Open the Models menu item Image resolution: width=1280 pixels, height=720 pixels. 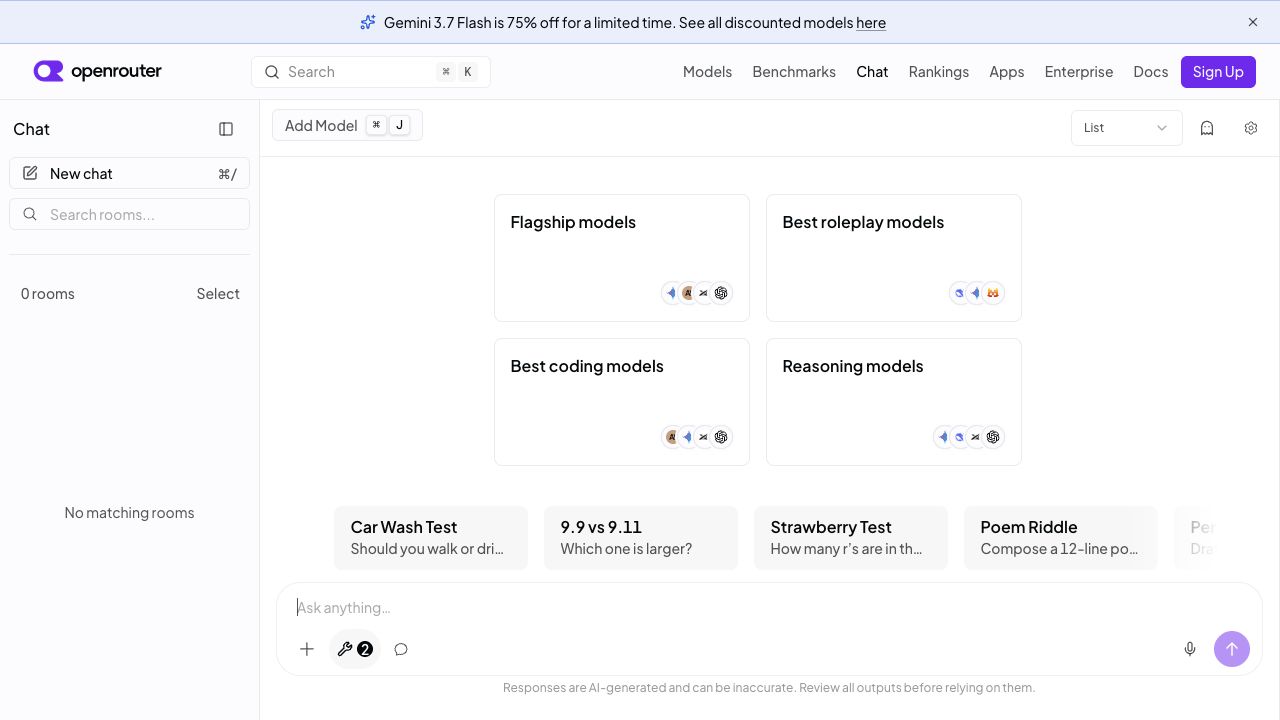pos(707,72)
